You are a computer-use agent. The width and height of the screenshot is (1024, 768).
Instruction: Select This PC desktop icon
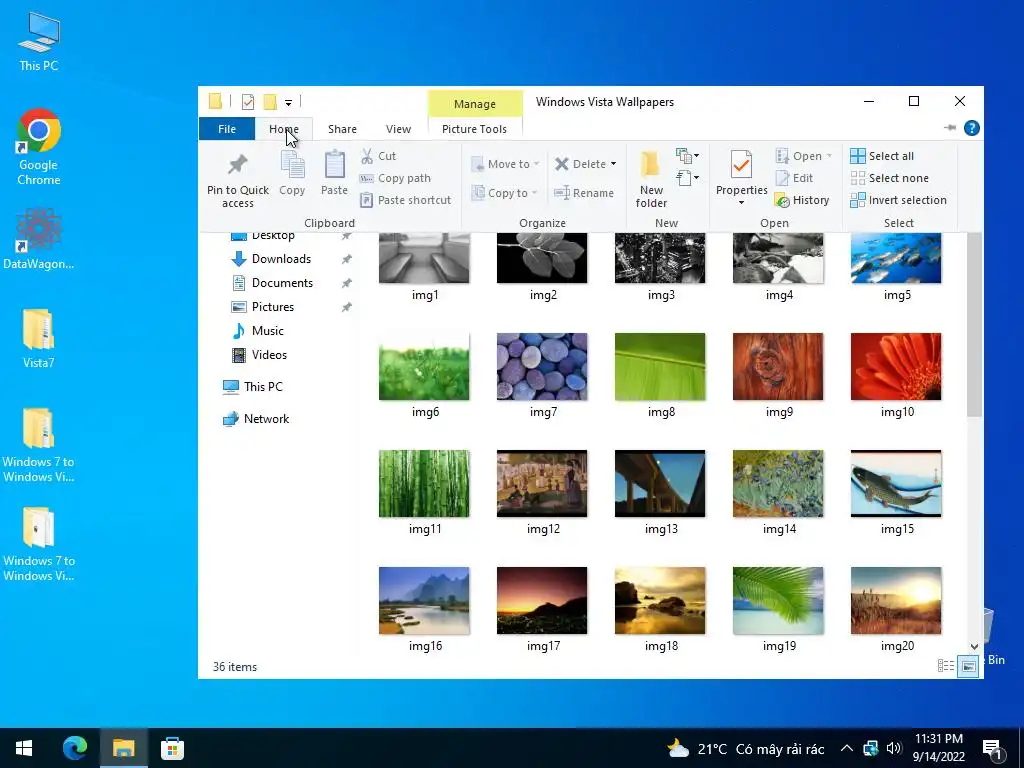pos(39,42)
